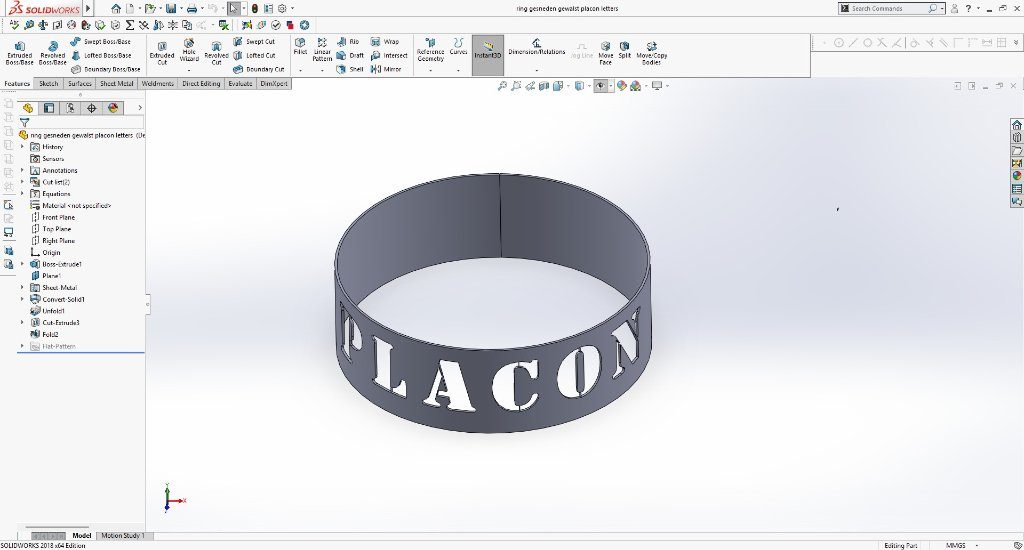
Task: Select the Swept Cut command
Action: coord(254,41)
